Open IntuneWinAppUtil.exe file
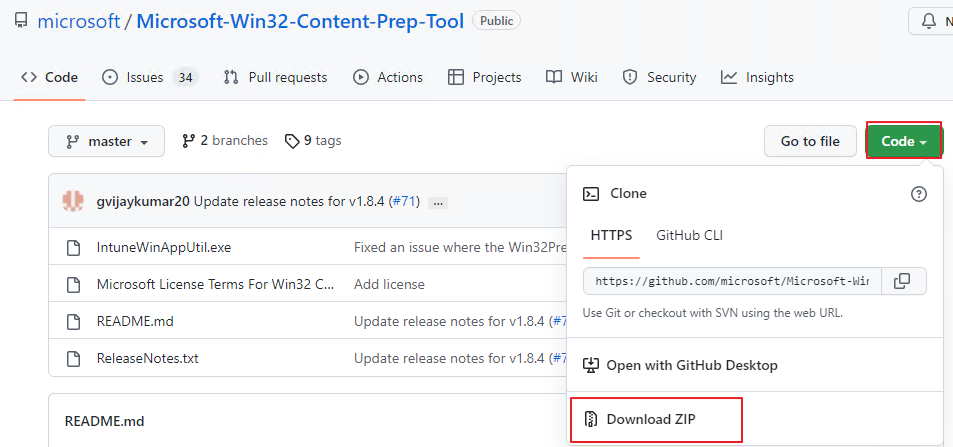 coord(163,248)
